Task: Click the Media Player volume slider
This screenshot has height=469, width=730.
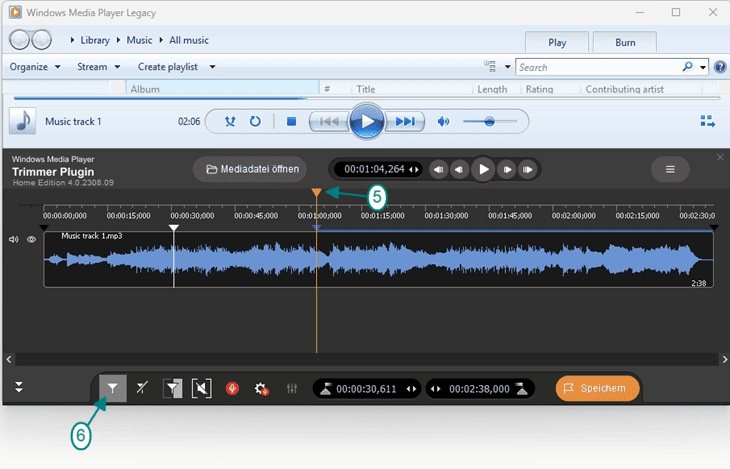Action: click(x=490, y=122)
